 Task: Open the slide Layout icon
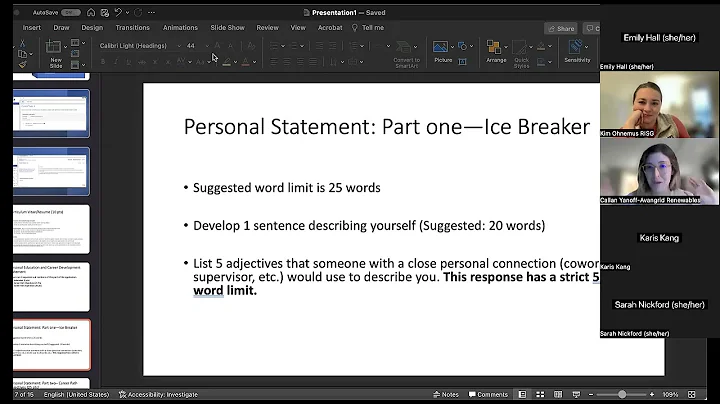75,43
